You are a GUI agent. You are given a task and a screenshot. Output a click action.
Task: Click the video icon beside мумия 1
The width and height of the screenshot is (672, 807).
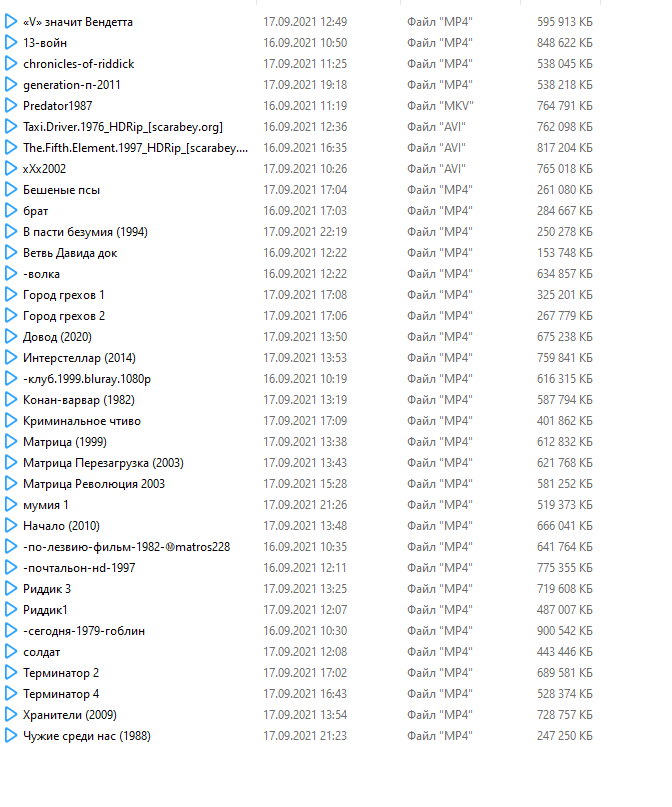[x=11, y=504]
